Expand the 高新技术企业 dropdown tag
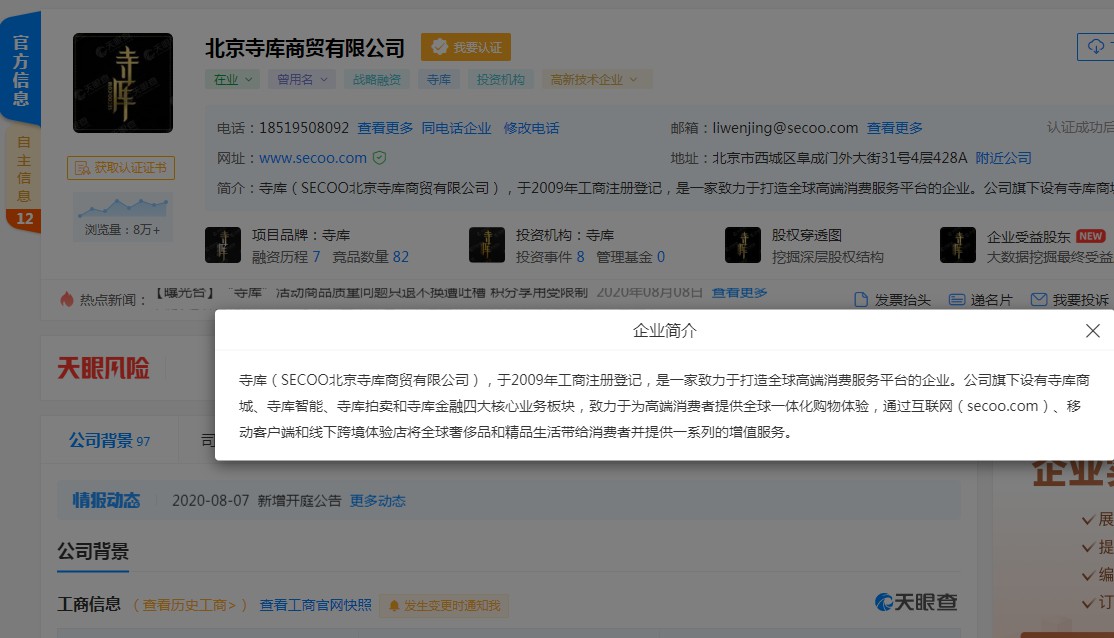 coord(595,80)
